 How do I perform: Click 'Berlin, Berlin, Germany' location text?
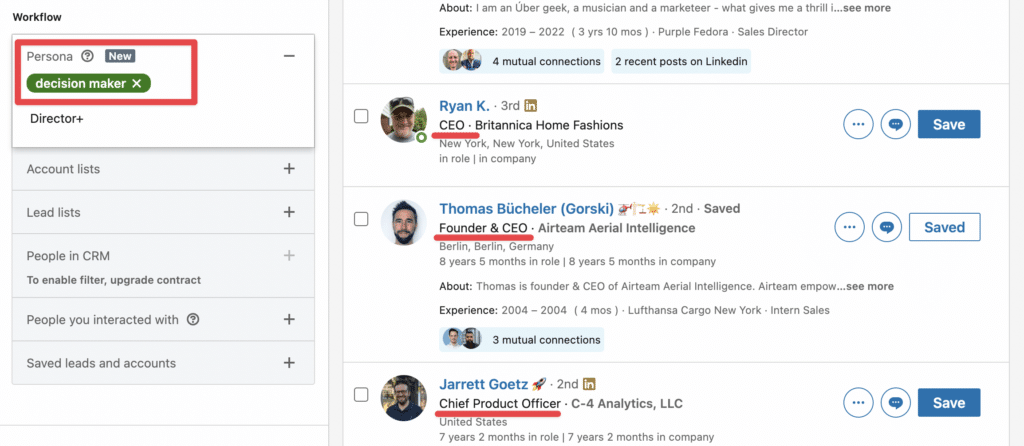coord(496,247)
